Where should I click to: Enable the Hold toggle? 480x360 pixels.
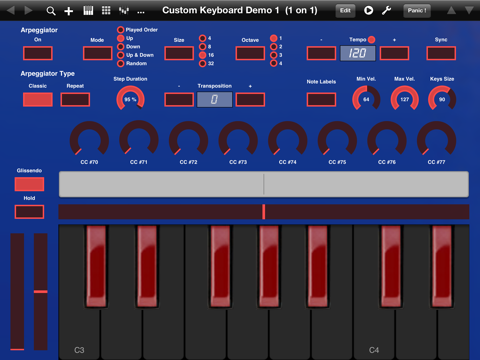click(29, 212)
